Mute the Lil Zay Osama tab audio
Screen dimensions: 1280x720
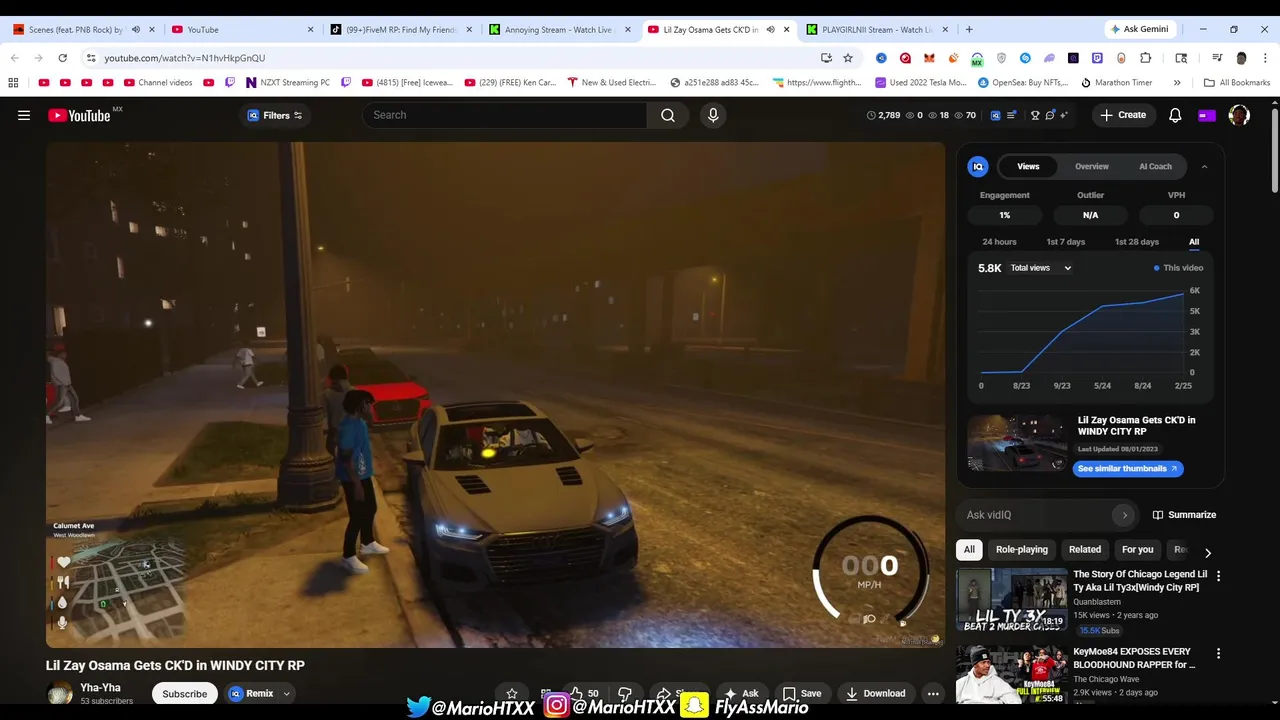pos(770,29)
